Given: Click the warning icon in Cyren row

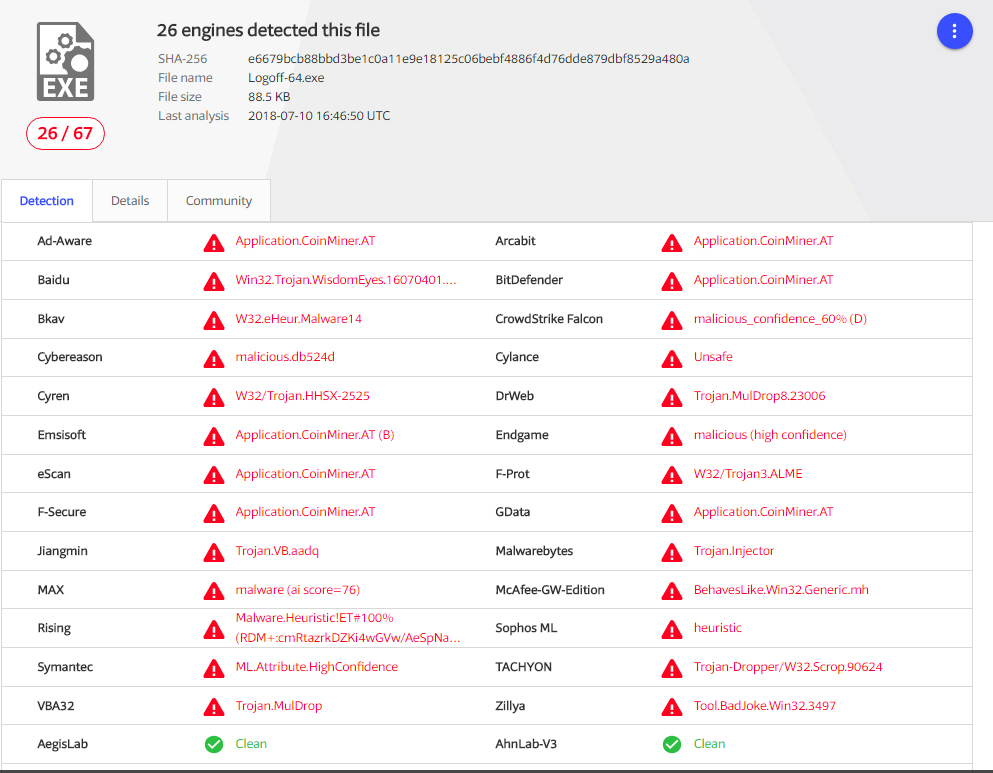Looking at the screenshot, I should [214, 398].
